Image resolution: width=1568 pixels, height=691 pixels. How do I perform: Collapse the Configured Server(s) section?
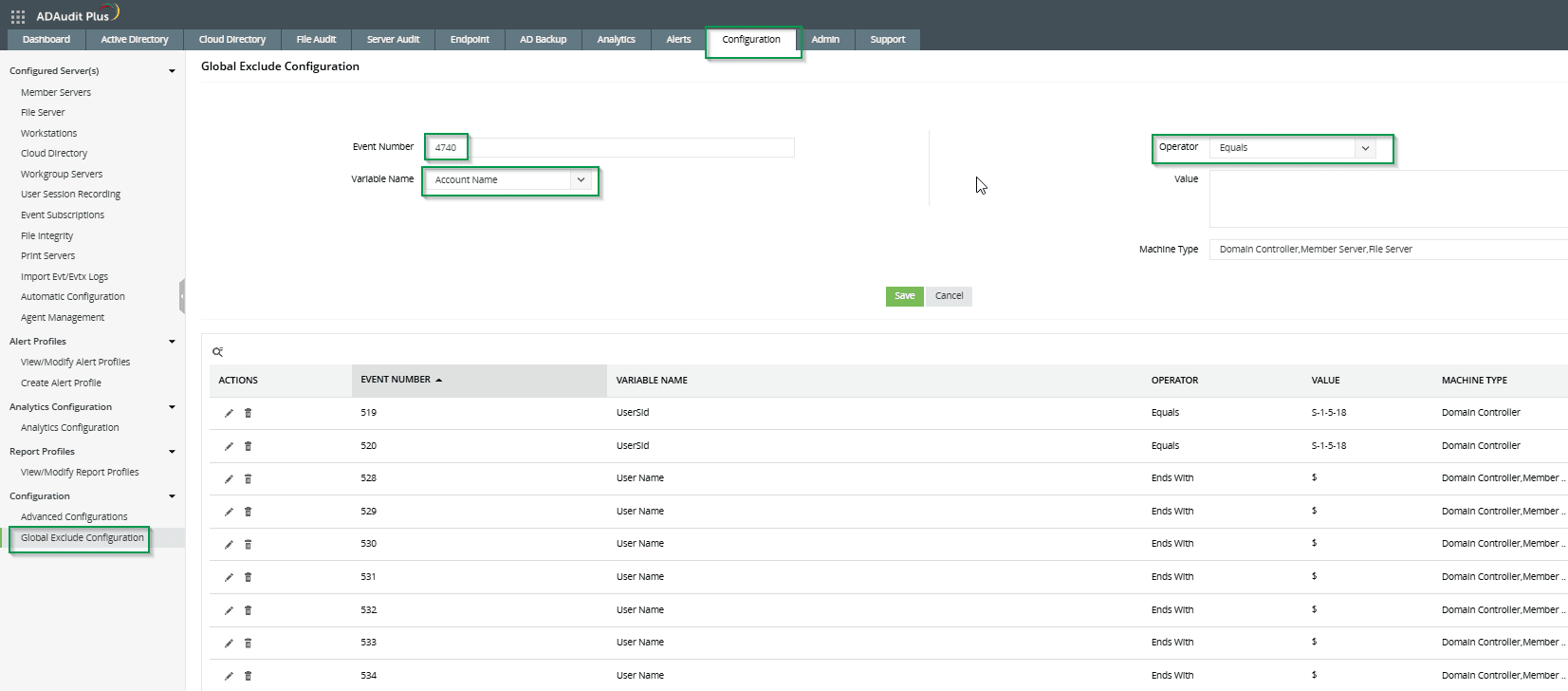coord(172,71)
